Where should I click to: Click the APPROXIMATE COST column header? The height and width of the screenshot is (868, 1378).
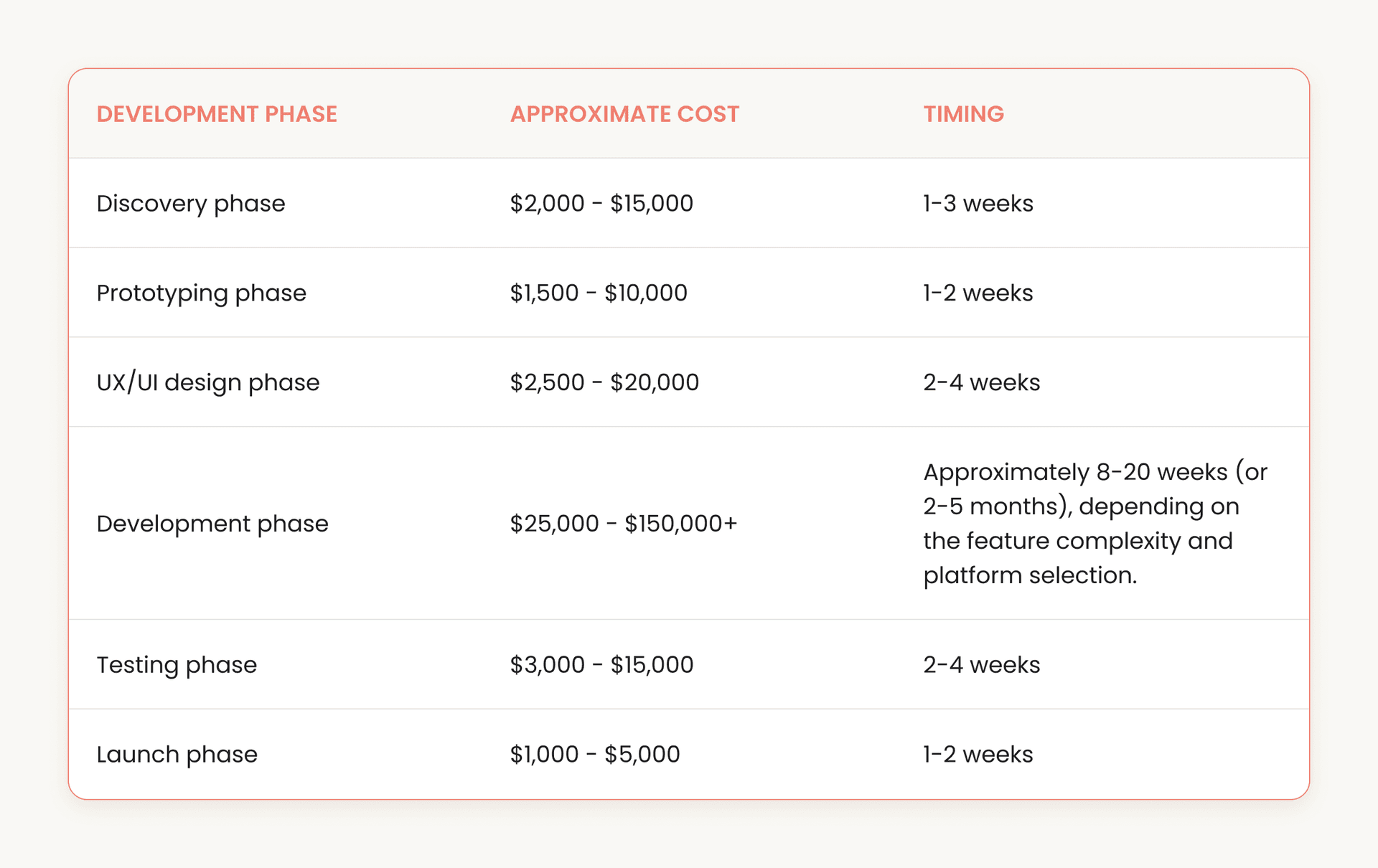(x=624, y=114)
